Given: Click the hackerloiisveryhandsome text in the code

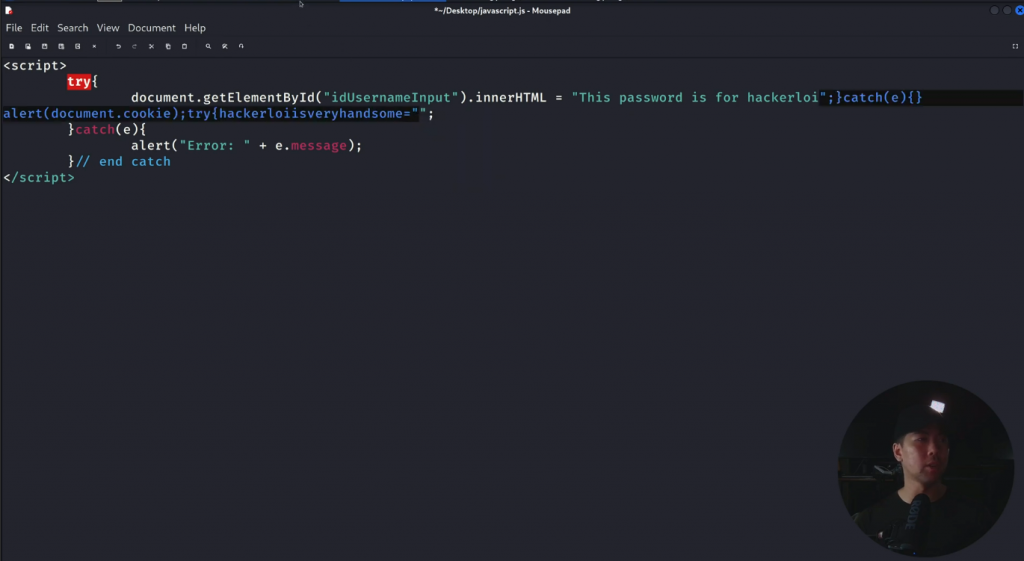Looking at the screenshot, I should [314, 114].
